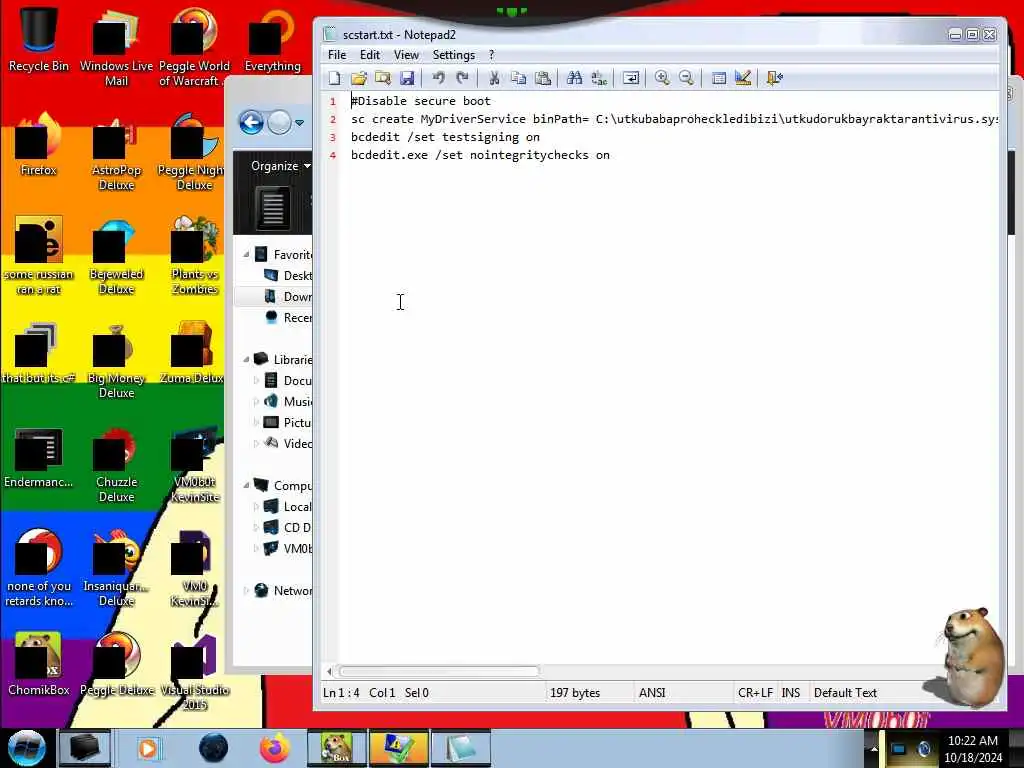Viewport: 1024px width, 768px height.
Task: Select the Visual Studio 2015 desktop icon
Action: [x=195, y=673]
